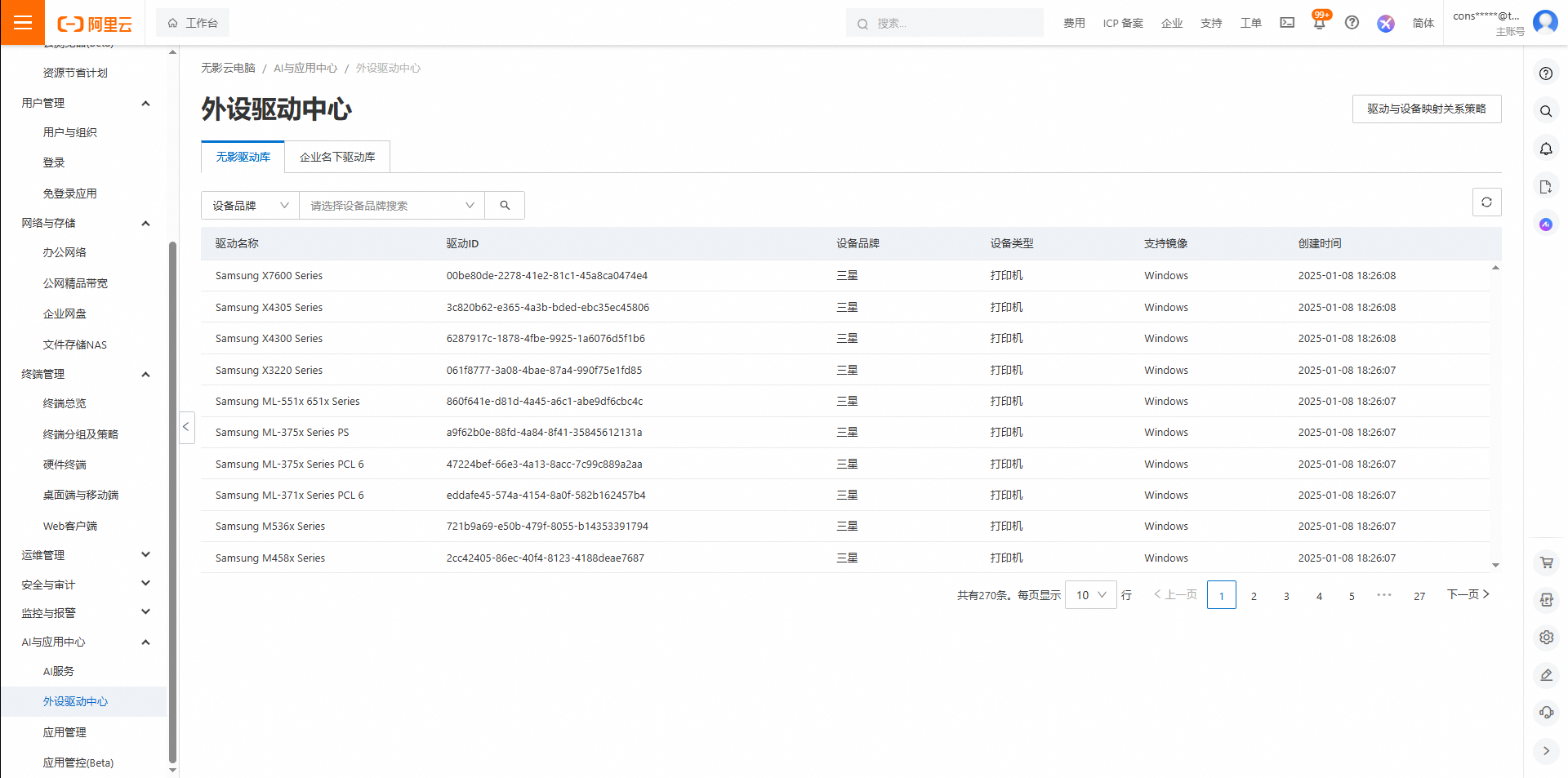Click 下一页 next page button

(x=1468, y=594)
